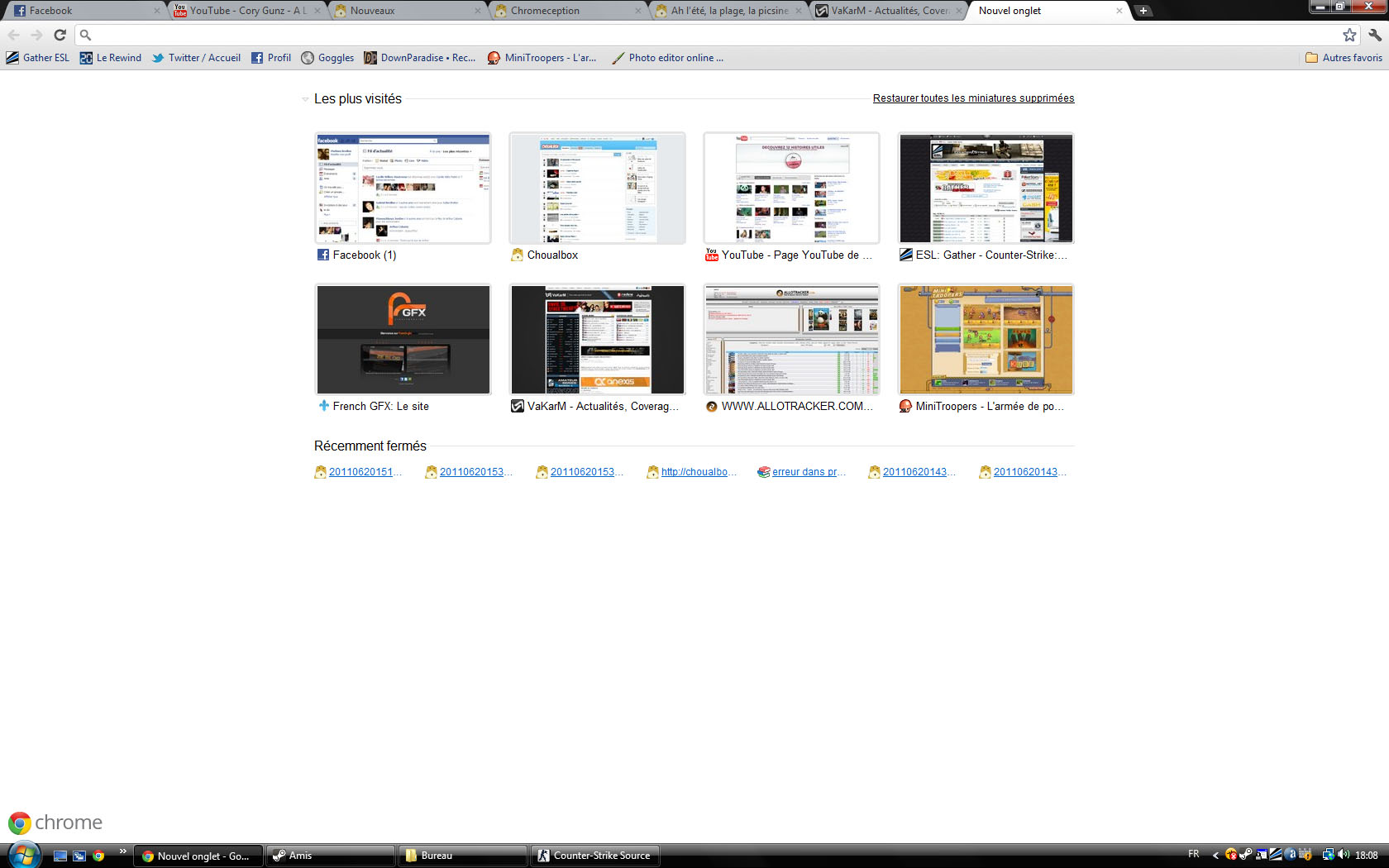Click the browser back arrow
Image resolution: width=1389 pixels, height=868 pixels.
(14, 35)
